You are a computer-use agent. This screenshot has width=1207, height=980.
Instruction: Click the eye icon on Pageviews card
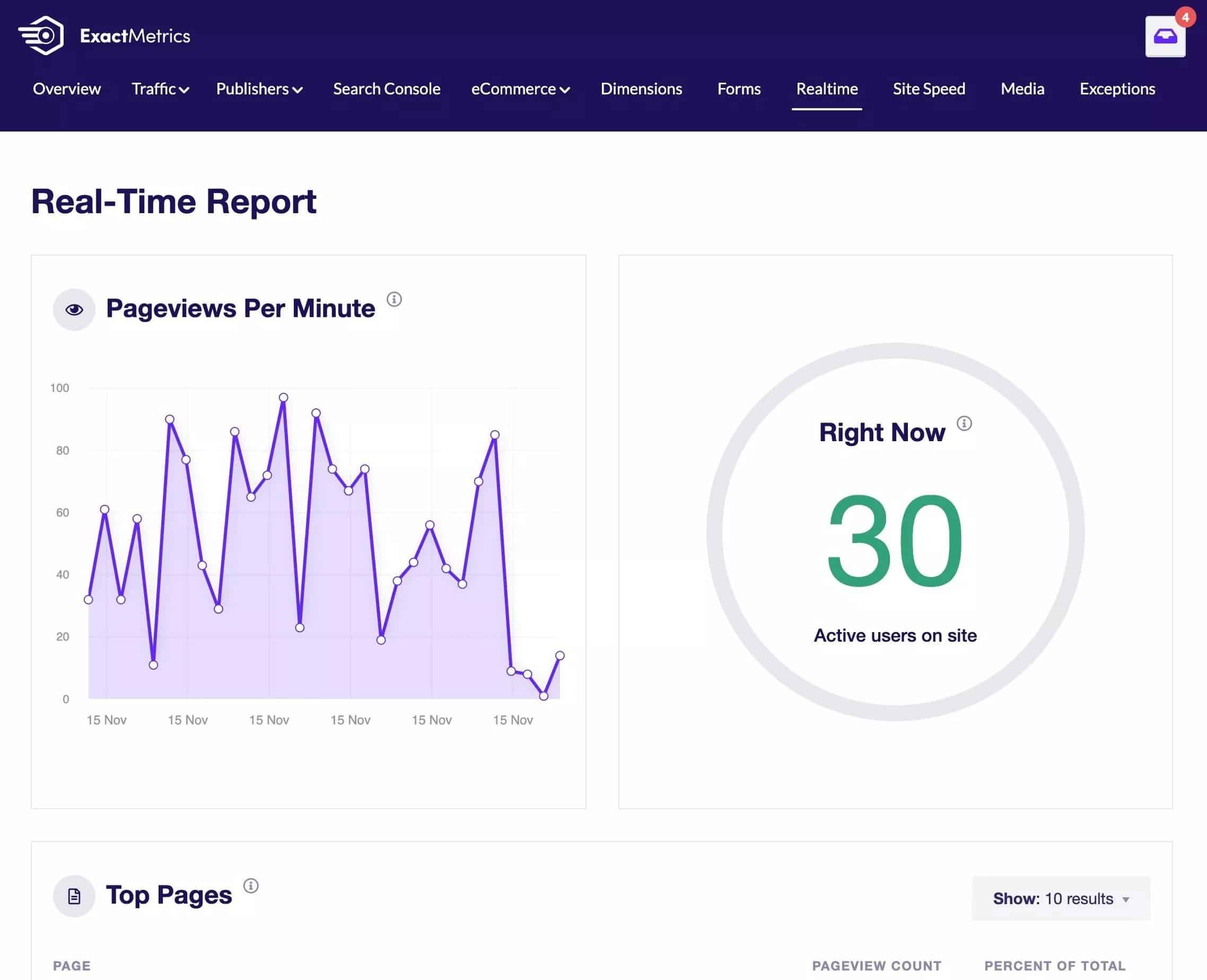click(74, 309)
